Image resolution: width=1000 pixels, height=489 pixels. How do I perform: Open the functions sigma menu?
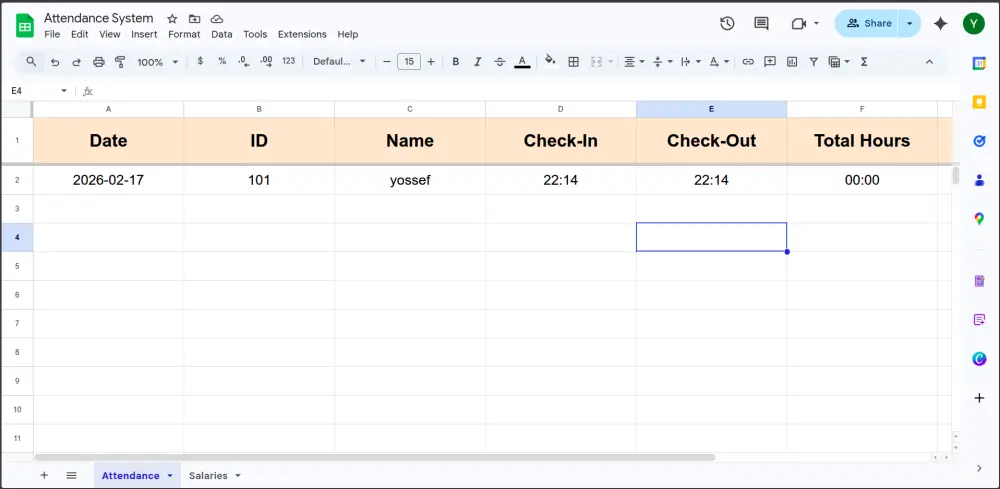click(x=864, y=62)
